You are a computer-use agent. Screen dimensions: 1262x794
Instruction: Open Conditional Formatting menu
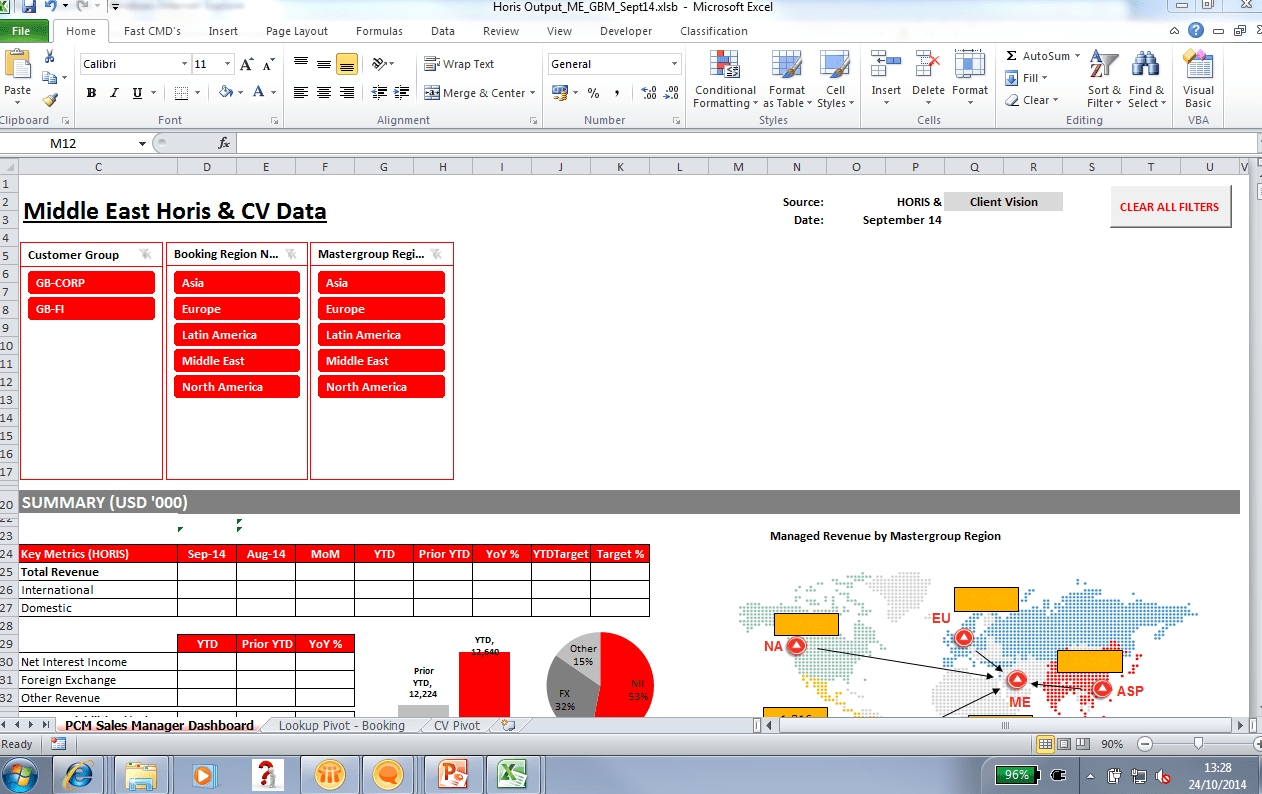tap(725, 79)
